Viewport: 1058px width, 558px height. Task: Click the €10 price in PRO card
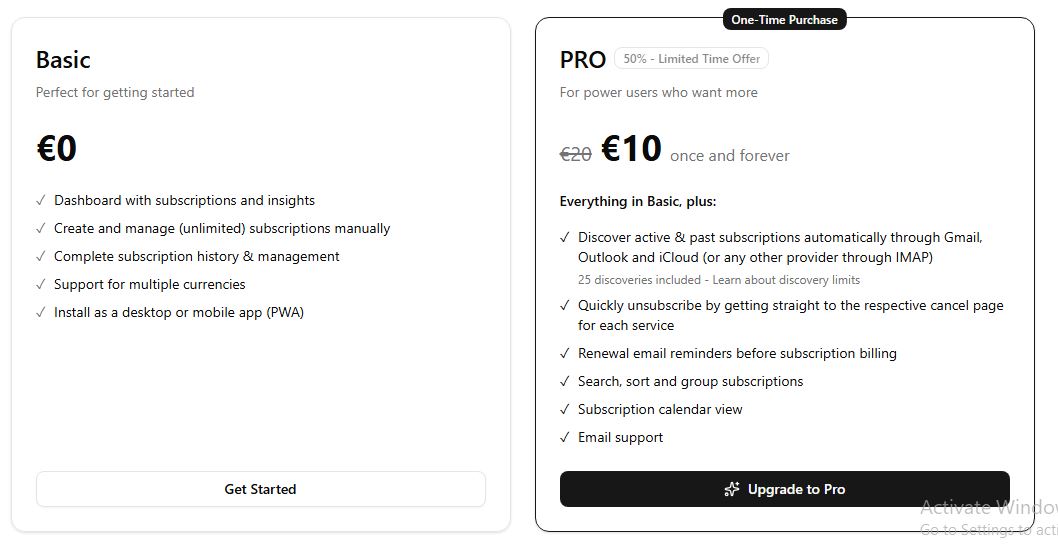click(632, 149)
